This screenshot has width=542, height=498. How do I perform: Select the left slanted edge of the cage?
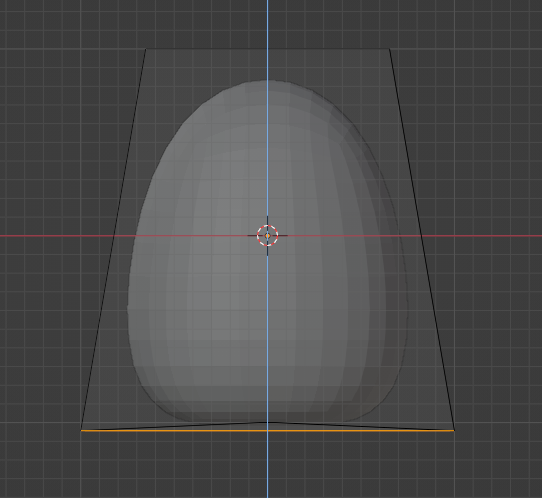113,239
